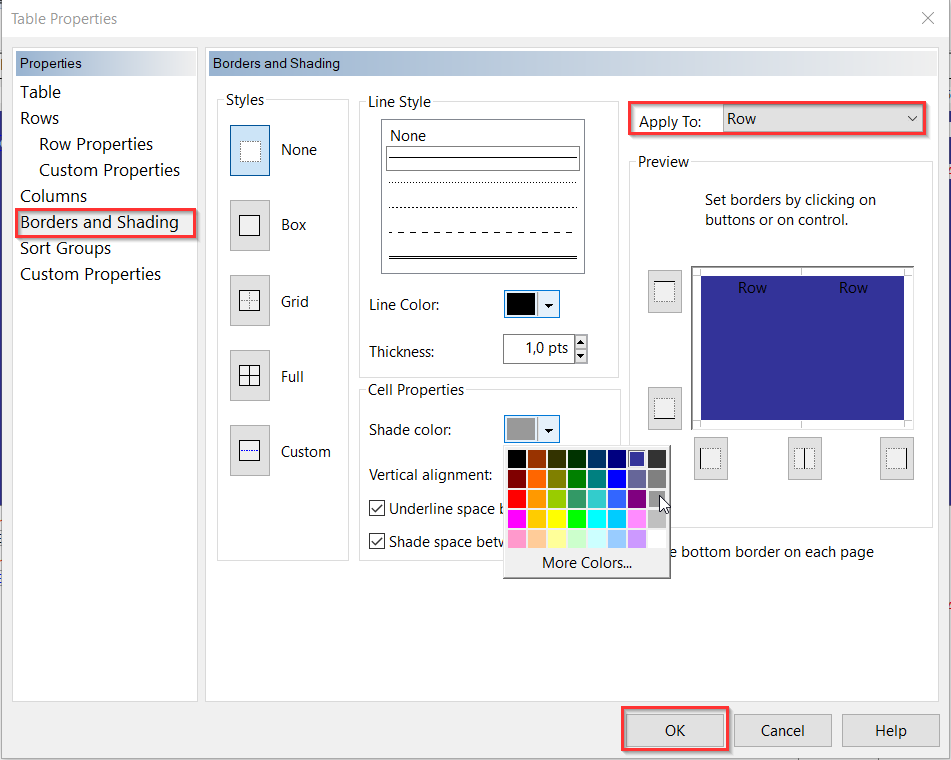Toggle the Underline space checkbox
Viewport: 951px width, 760px height.
click(377, 508)
